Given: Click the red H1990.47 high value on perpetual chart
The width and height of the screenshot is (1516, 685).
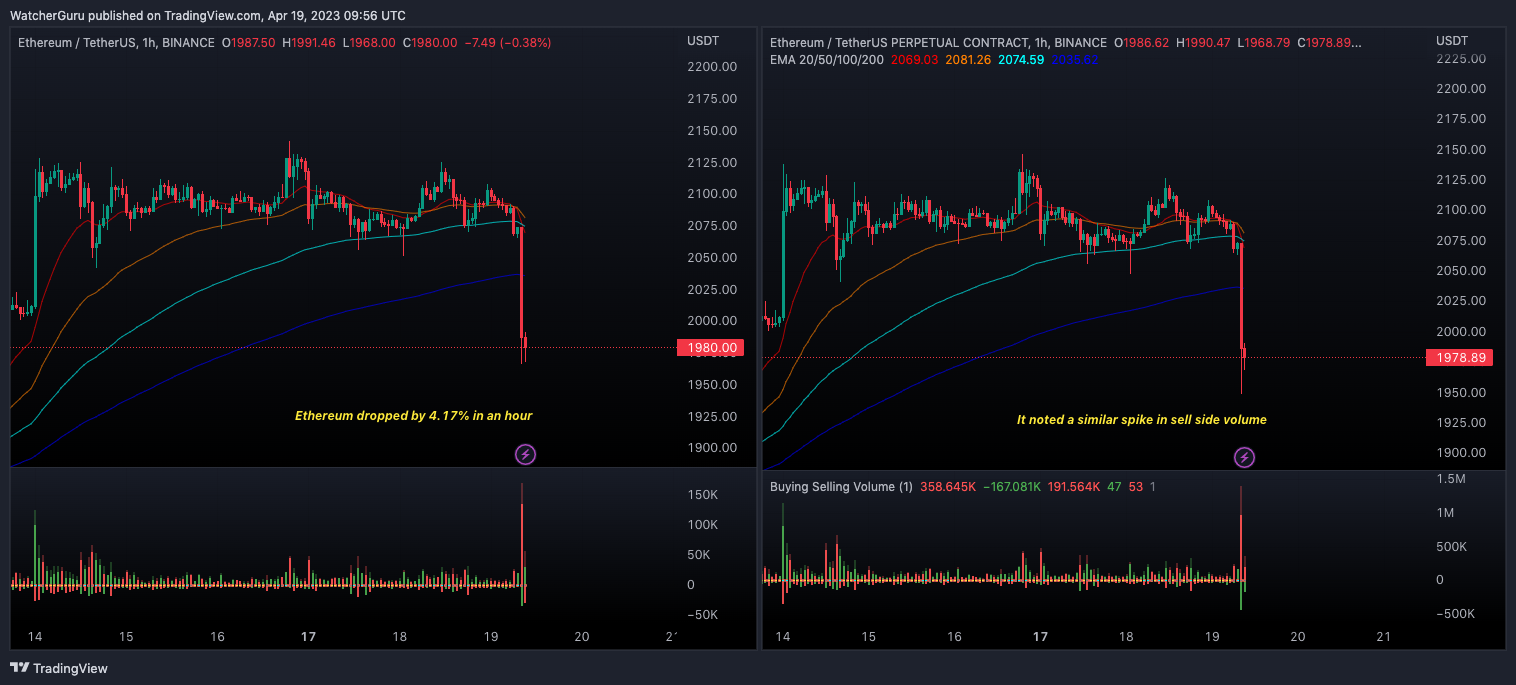Looking at the screenshot, I should pos(1203,43).
